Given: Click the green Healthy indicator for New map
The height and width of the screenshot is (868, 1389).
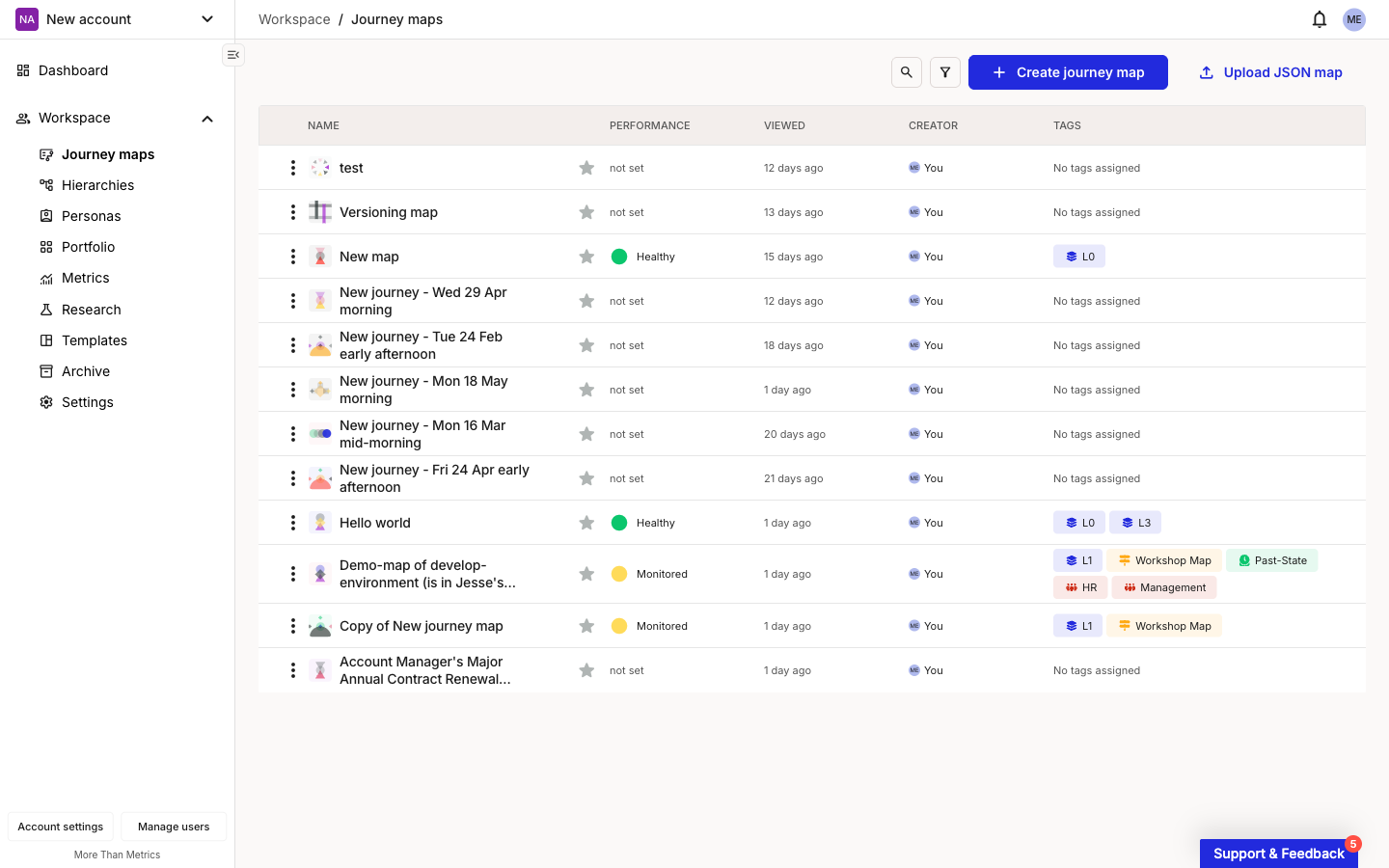Looking at the screenshot, I should [x=619, y=257].
